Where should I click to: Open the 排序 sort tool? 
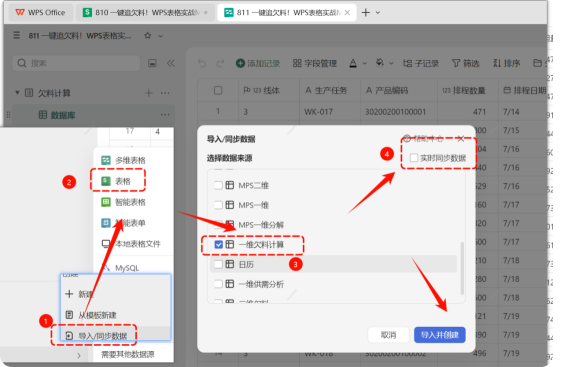point(507,64)
